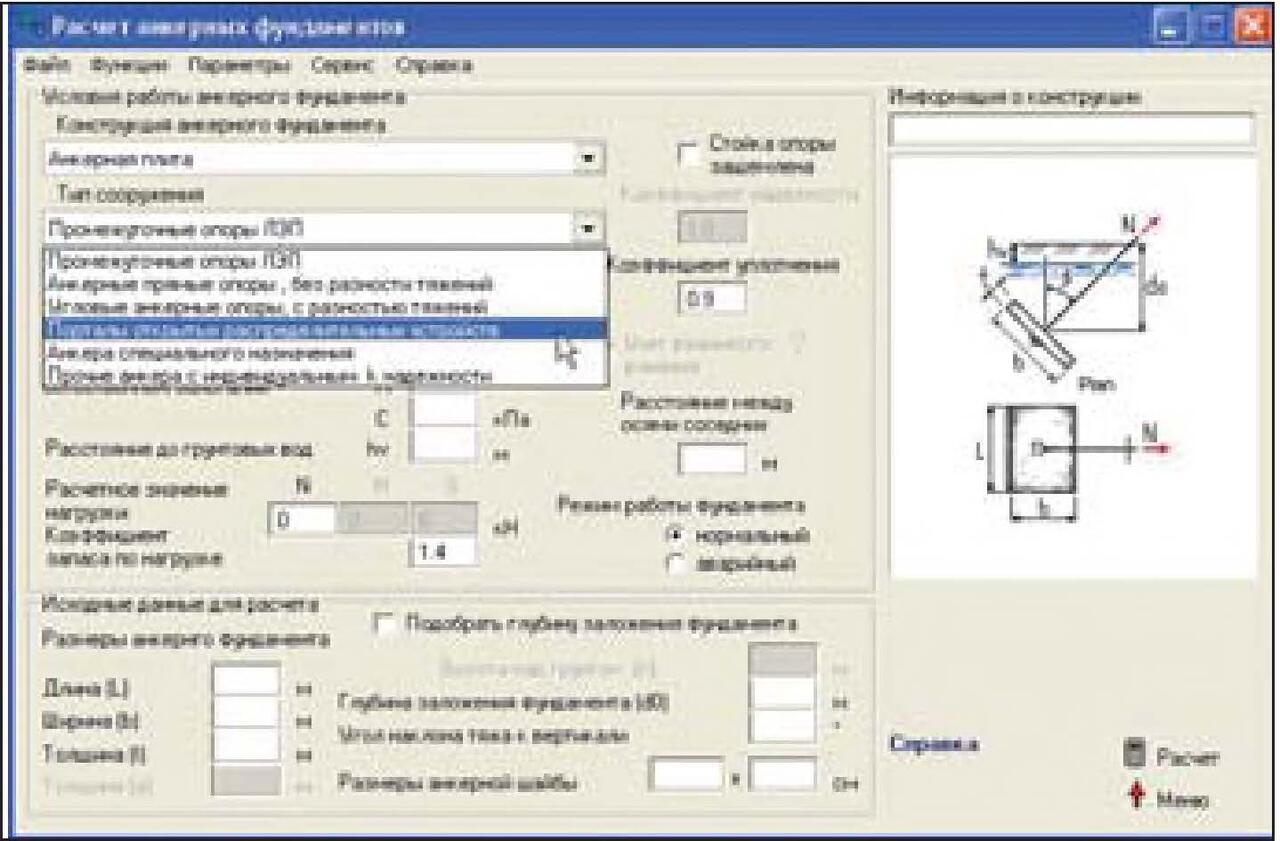Click the Коэффициент уплотнения field showing 0.9
Image resolution: width=1280 pixels, height=841 pixels.
click(x=713, y=299)
